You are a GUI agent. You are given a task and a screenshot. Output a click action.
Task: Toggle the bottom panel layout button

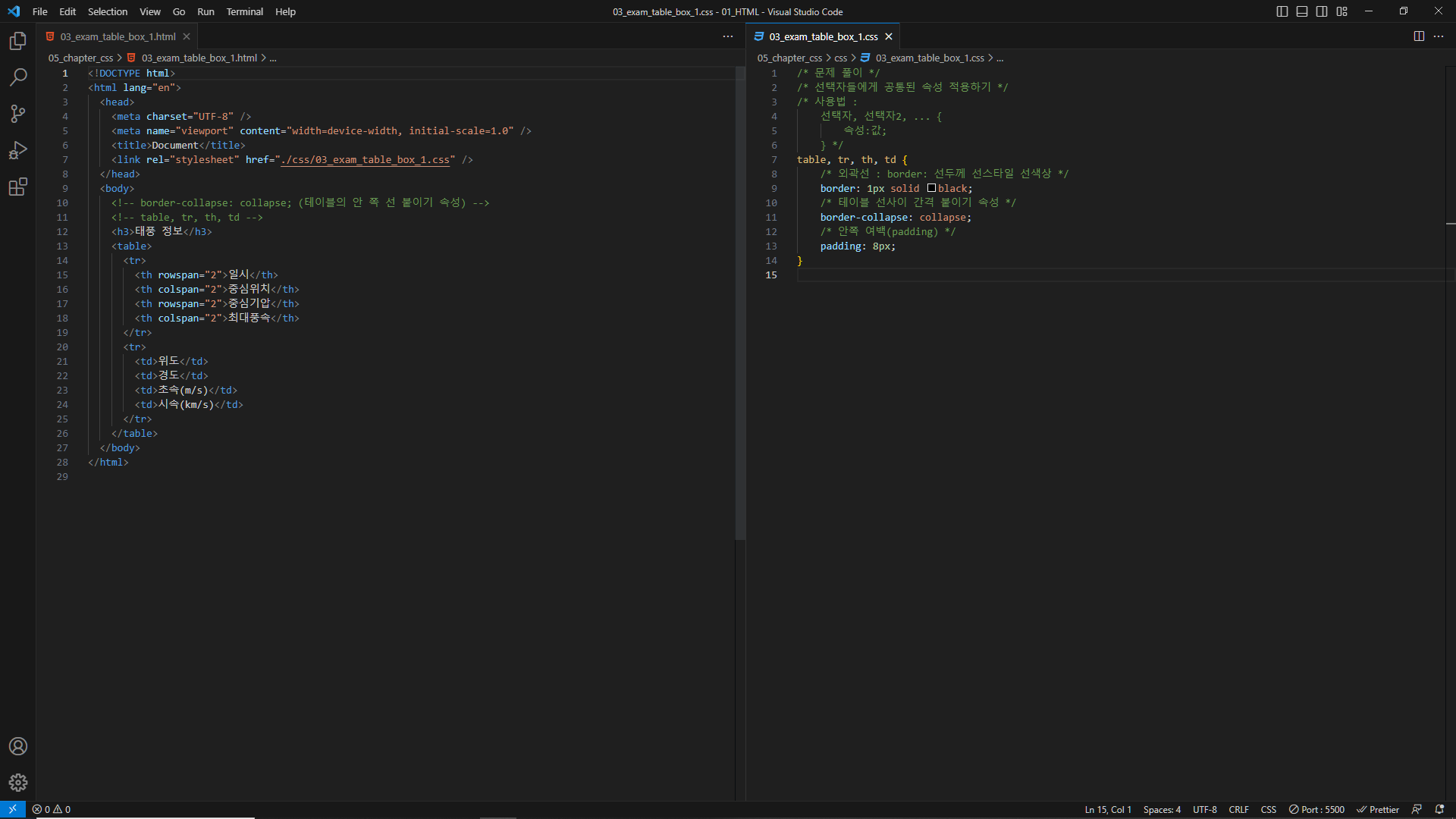1302,11
